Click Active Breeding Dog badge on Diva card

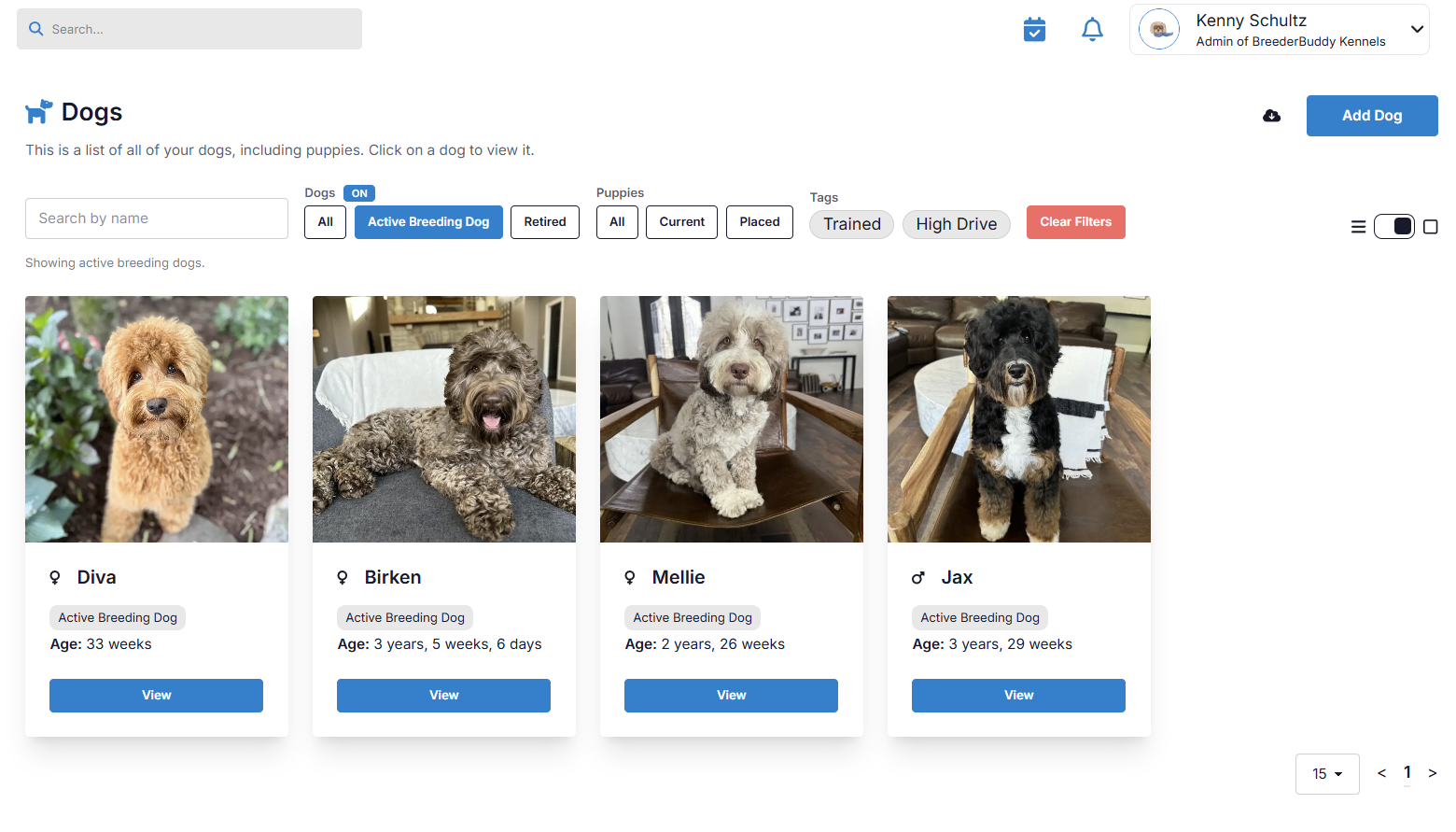point(118,618)
